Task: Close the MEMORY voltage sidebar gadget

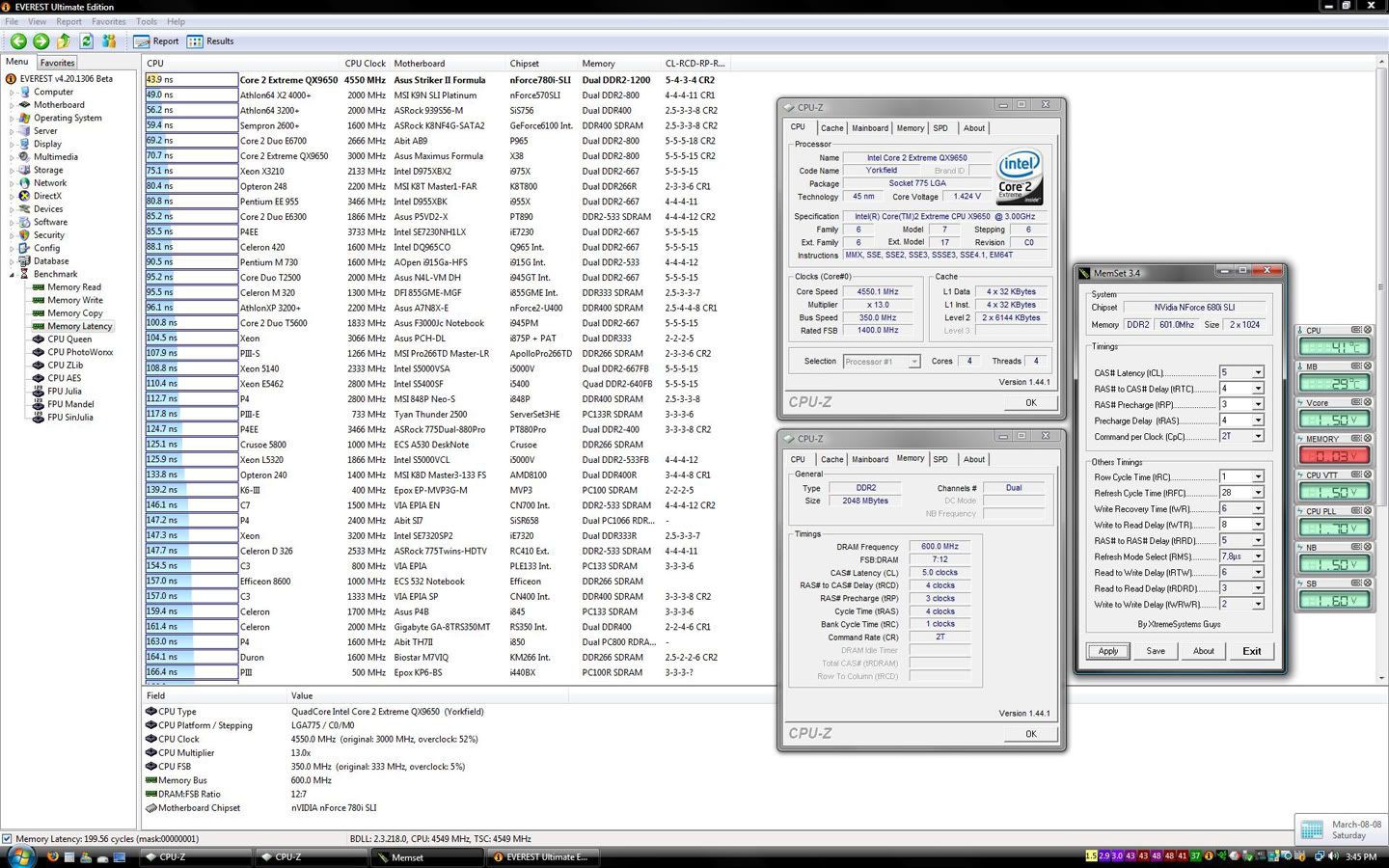Action: [x=1368, y=438]
